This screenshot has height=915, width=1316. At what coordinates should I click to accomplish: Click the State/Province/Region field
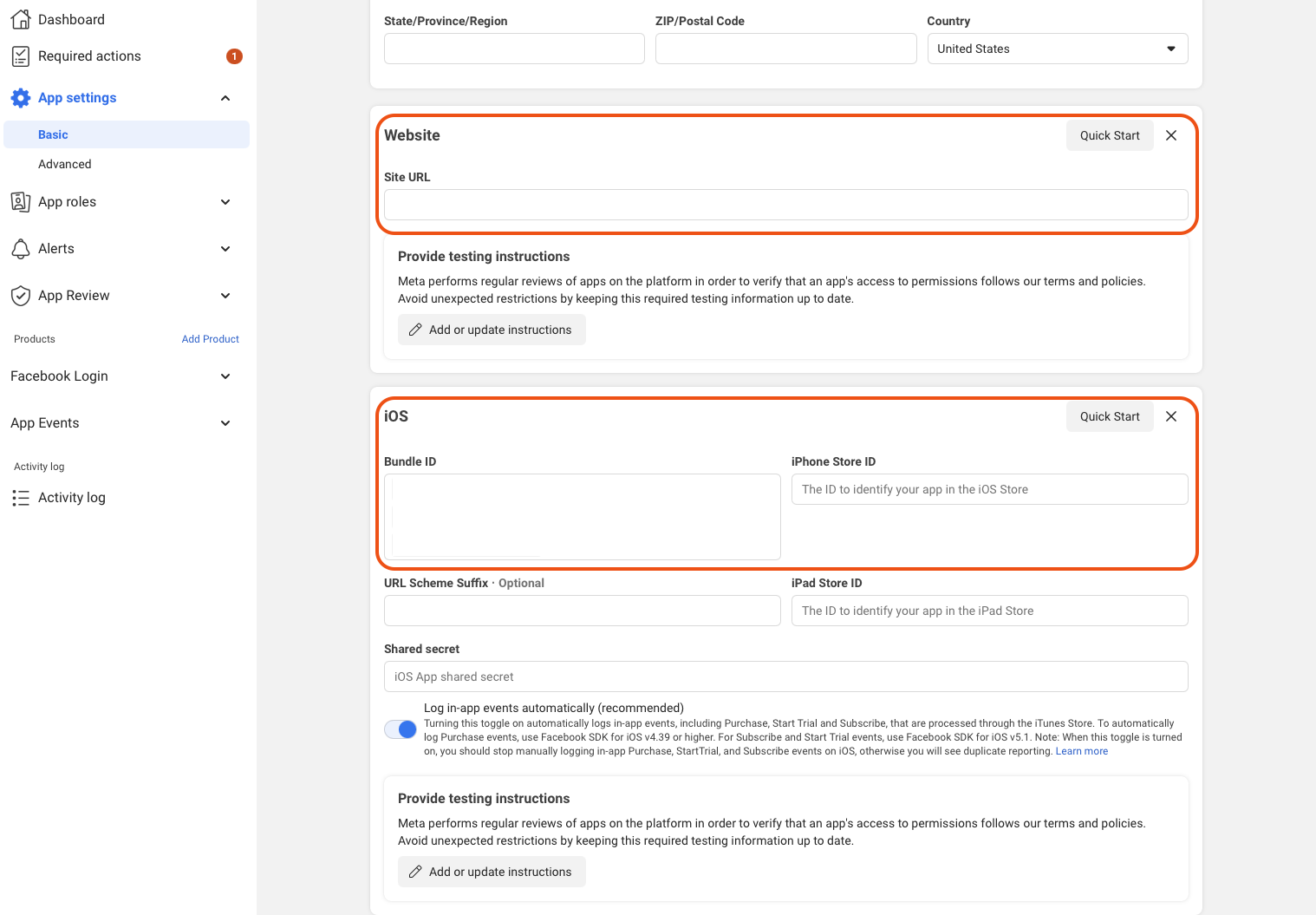tap(514, 49)
